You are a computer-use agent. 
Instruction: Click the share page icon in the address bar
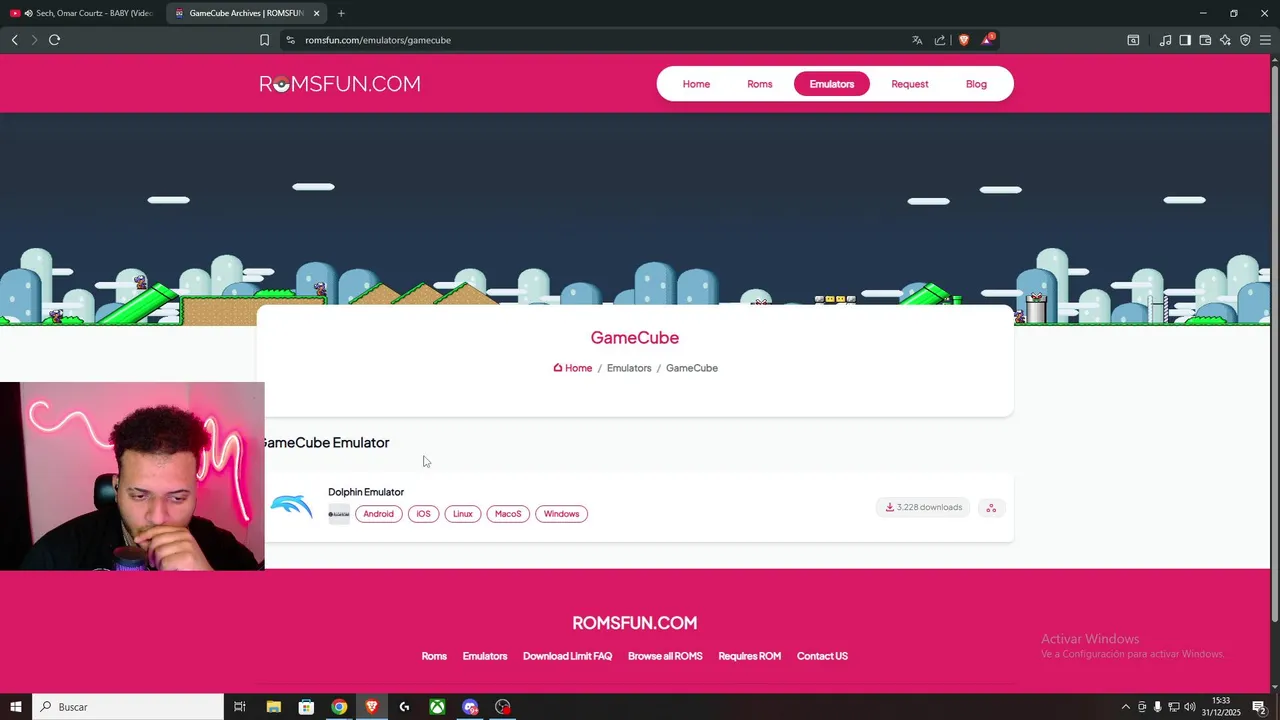[940, 40]
